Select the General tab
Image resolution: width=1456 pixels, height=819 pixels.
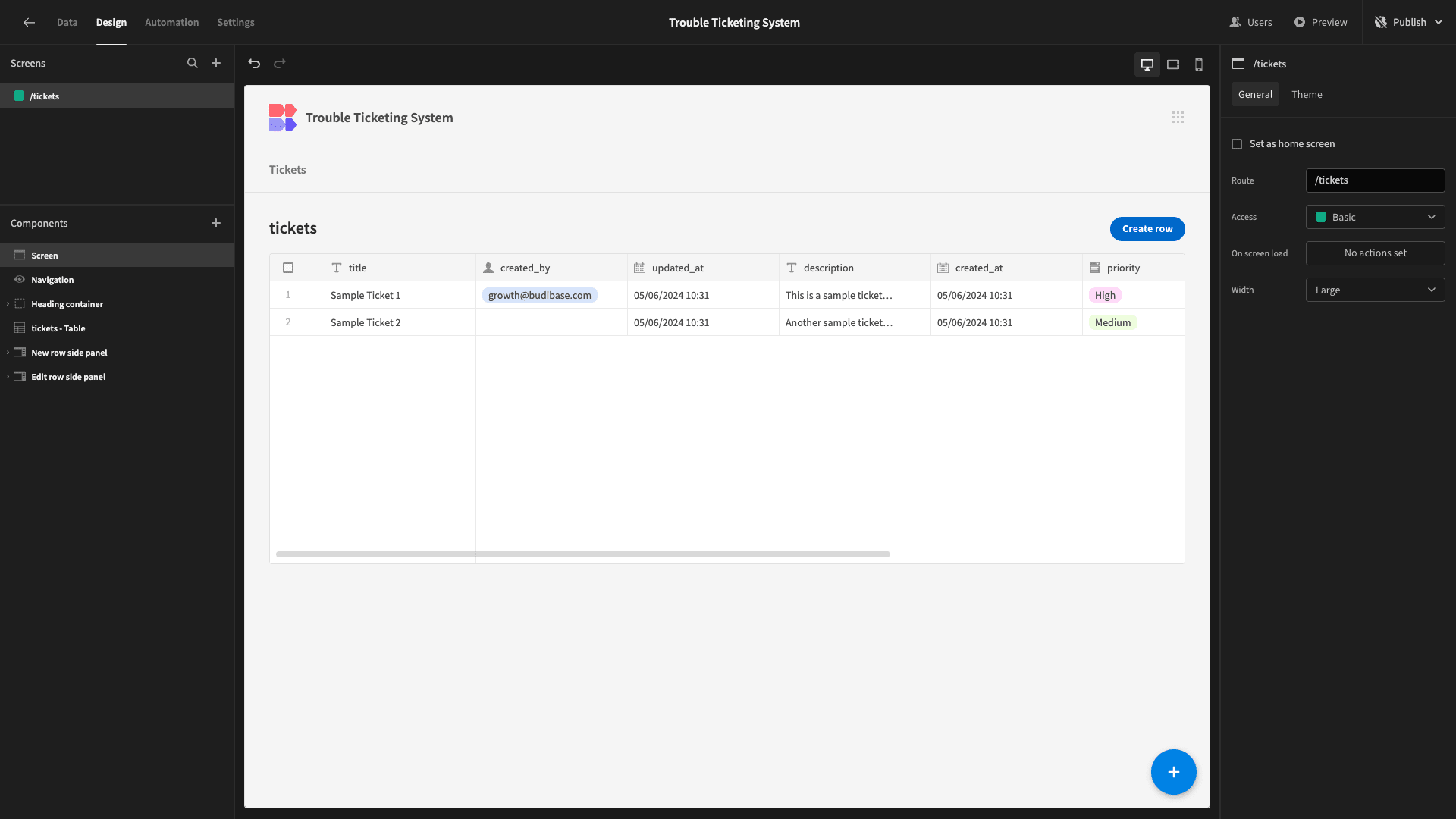[x=1255, y=94]
